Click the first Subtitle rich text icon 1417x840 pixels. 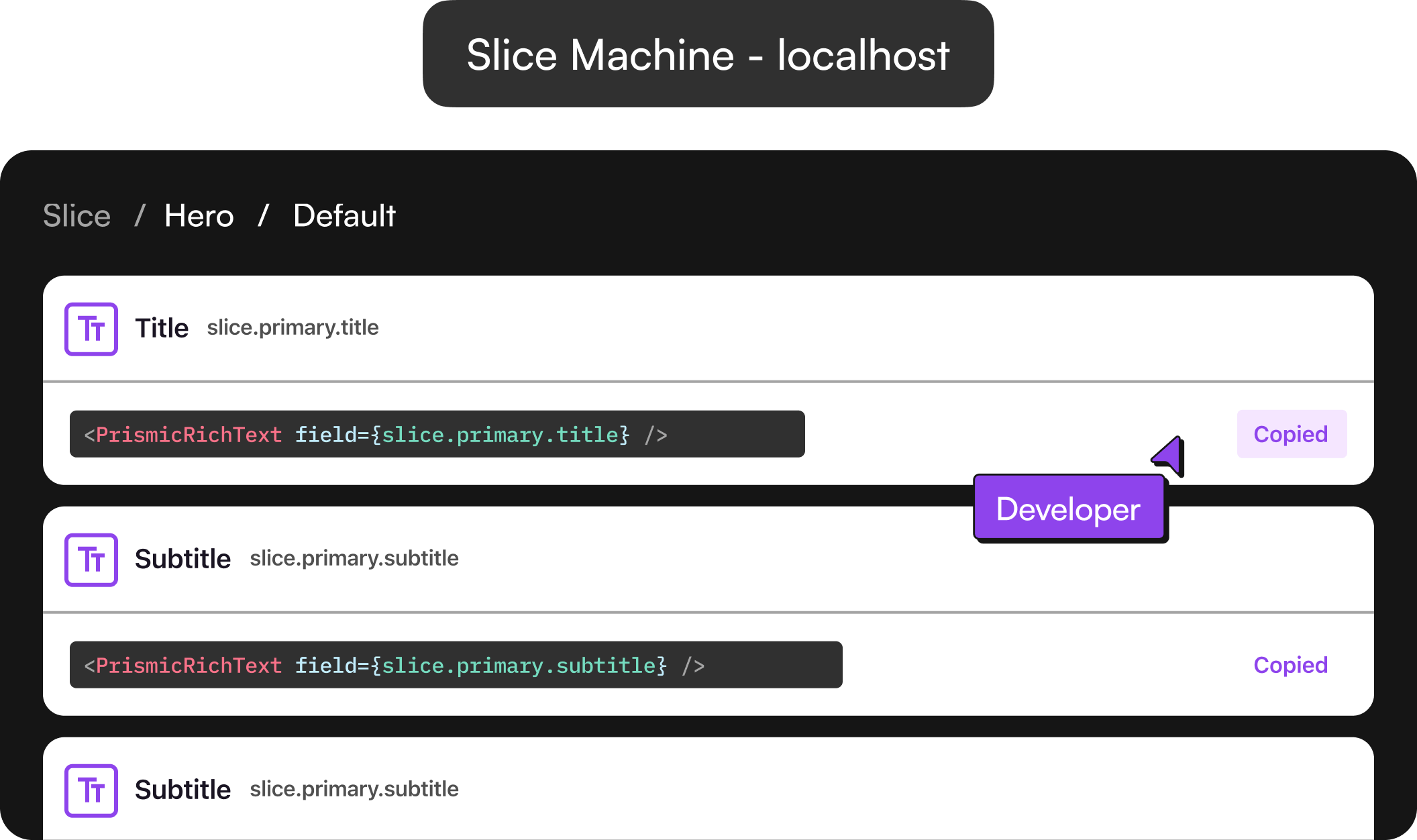(91, 560)
